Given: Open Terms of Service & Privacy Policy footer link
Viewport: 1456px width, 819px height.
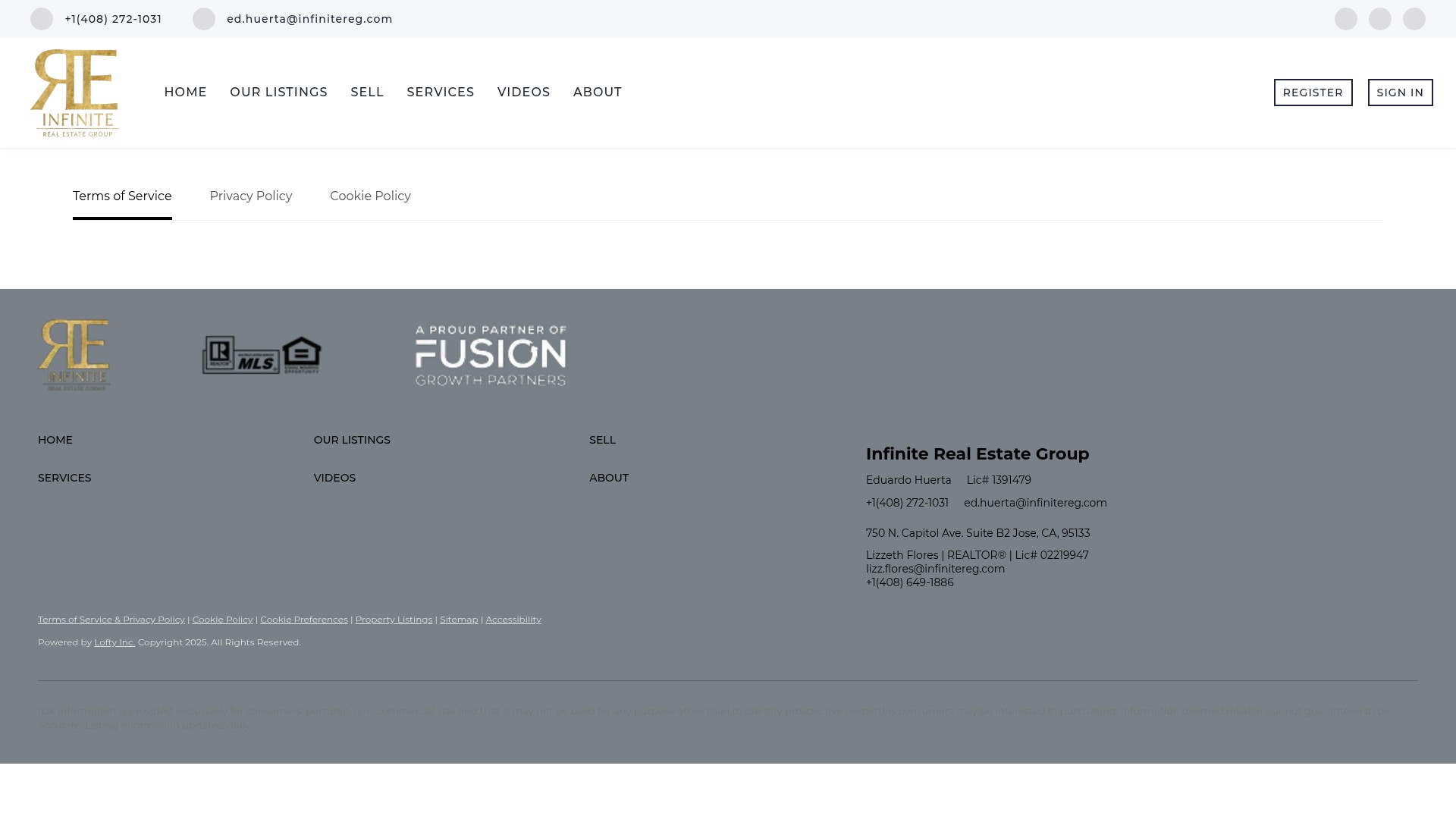Looking at the screenshot, I should [x=111, y=620].
